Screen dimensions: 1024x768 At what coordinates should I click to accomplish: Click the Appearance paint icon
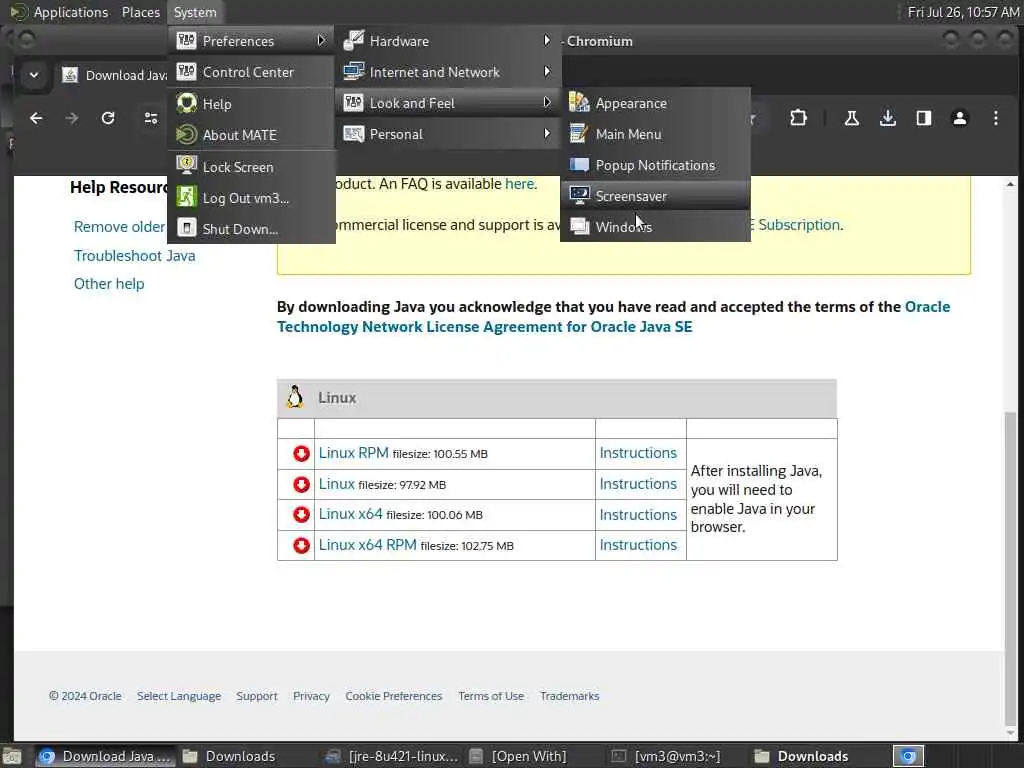pyautogui.click(x=579, y=103)
